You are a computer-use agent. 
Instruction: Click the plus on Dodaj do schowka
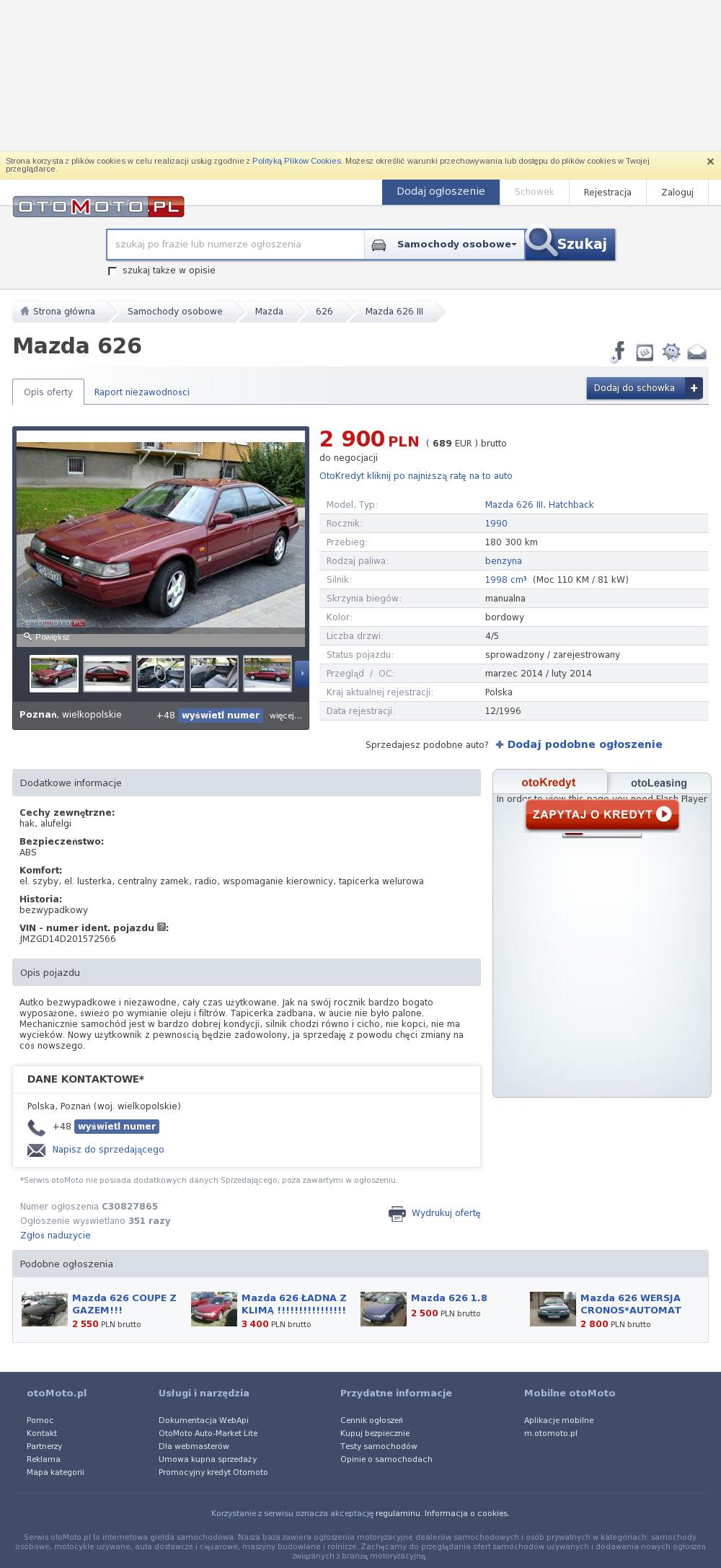(x=694, y=388)
